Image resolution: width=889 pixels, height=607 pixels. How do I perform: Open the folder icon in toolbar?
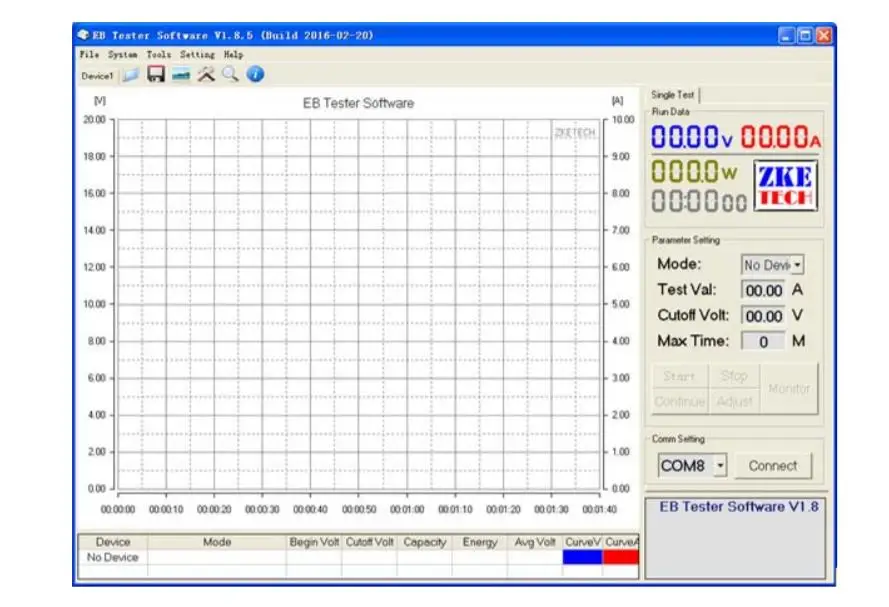131,75
